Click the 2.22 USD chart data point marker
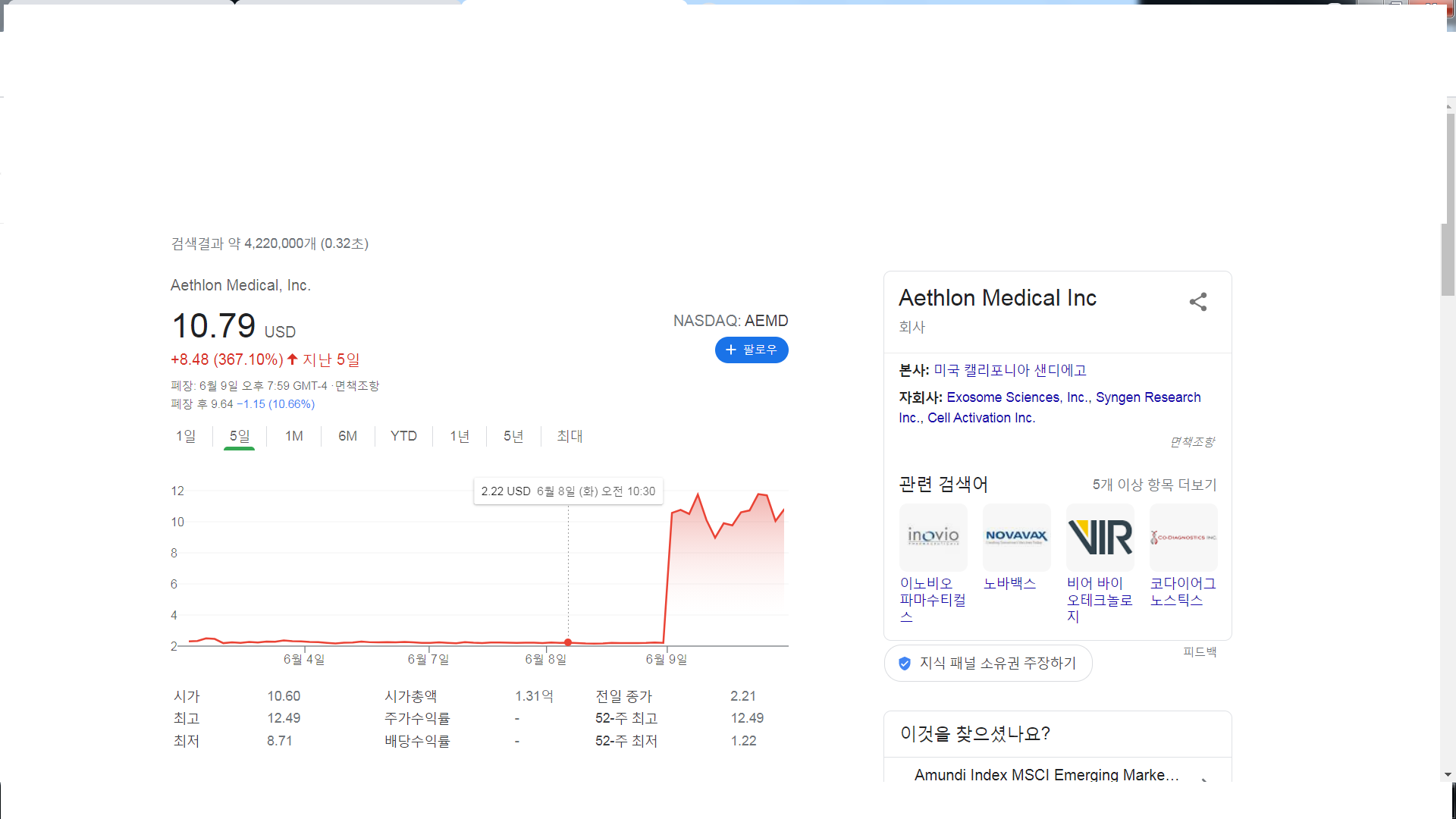Screen dimensions: 1456x819 pyautogui.click(x=568, y=642)
